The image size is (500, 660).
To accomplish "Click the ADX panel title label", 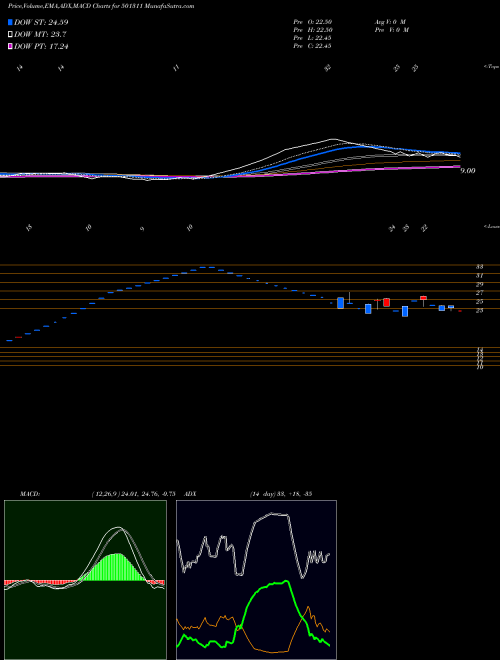I will [x=190, y=494].
